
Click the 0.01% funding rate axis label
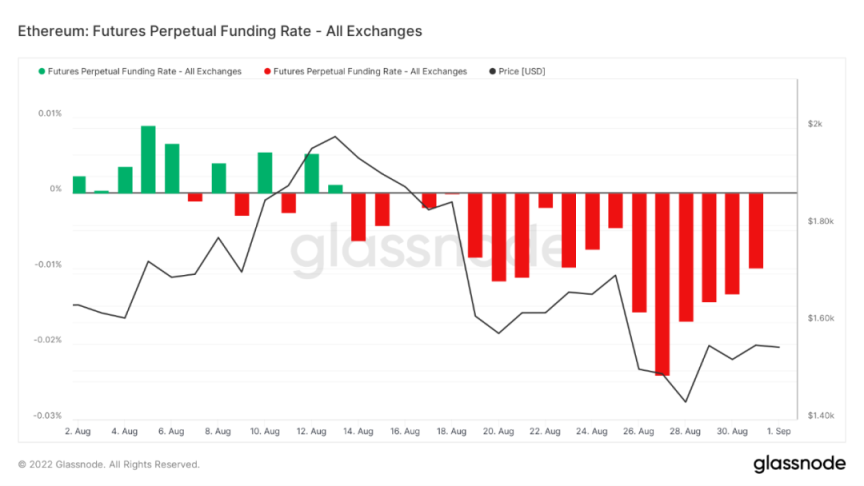[x=50, y=114]
